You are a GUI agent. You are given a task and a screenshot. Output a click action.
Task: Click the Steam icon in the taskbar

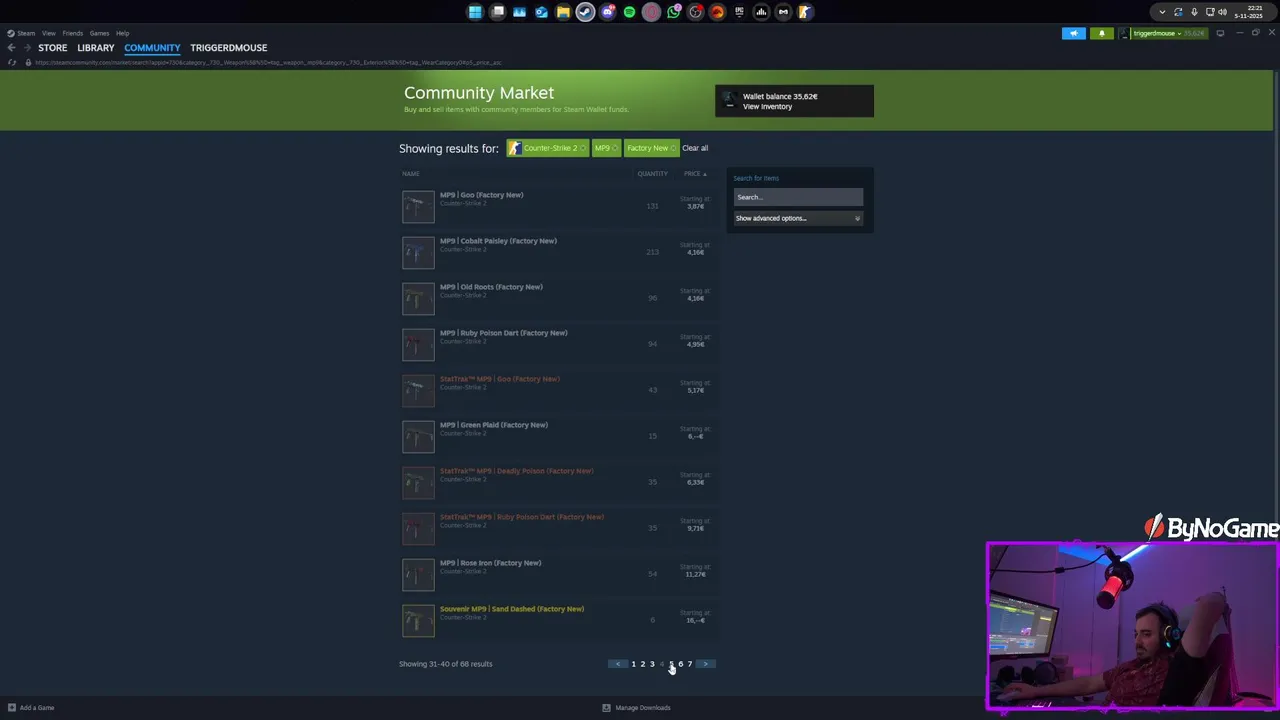pyautogui.click(x=585, y=12)
